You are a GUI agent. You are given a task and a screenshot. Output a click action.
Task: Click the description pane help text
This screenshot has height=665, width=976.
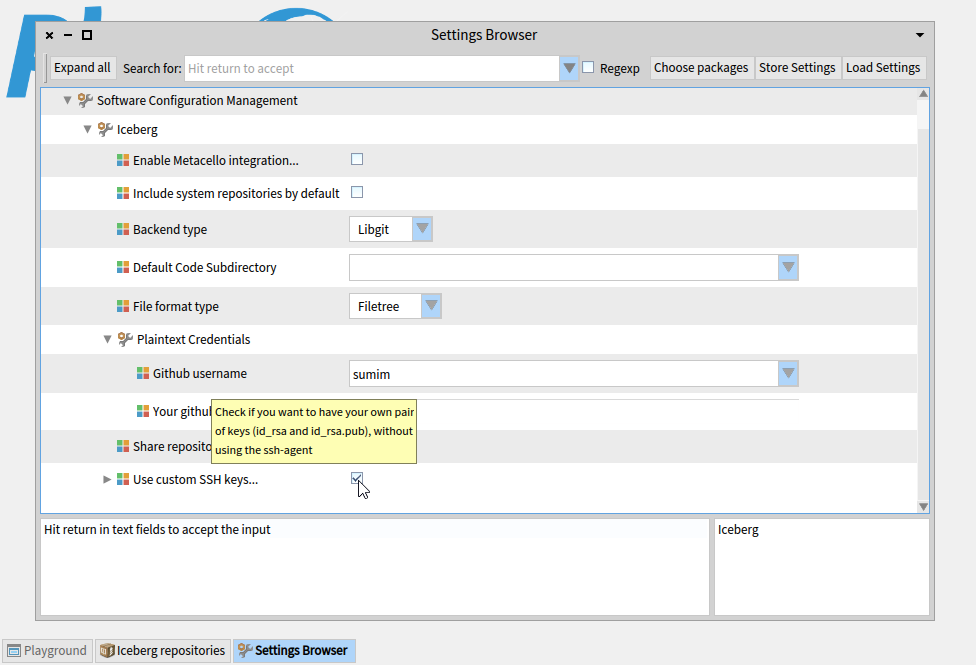tap(157, 529)
